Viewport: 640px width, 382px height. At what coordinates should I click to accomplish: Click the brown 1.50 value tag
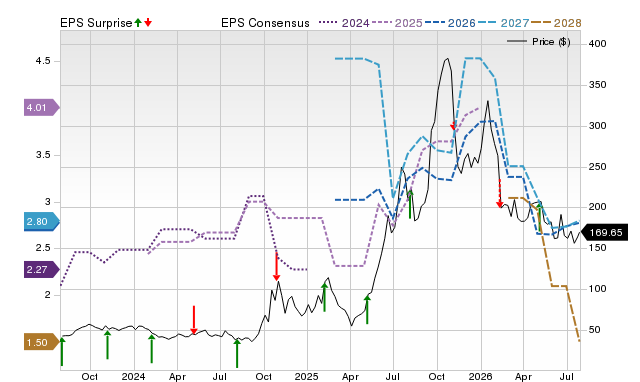(42, 342)
